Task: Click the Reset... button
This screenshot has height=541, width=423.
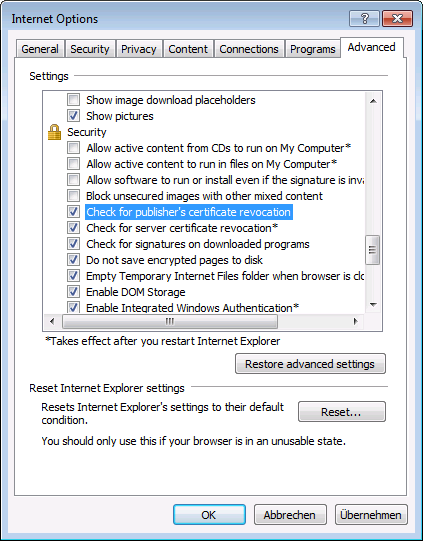Action: point(342,412)
